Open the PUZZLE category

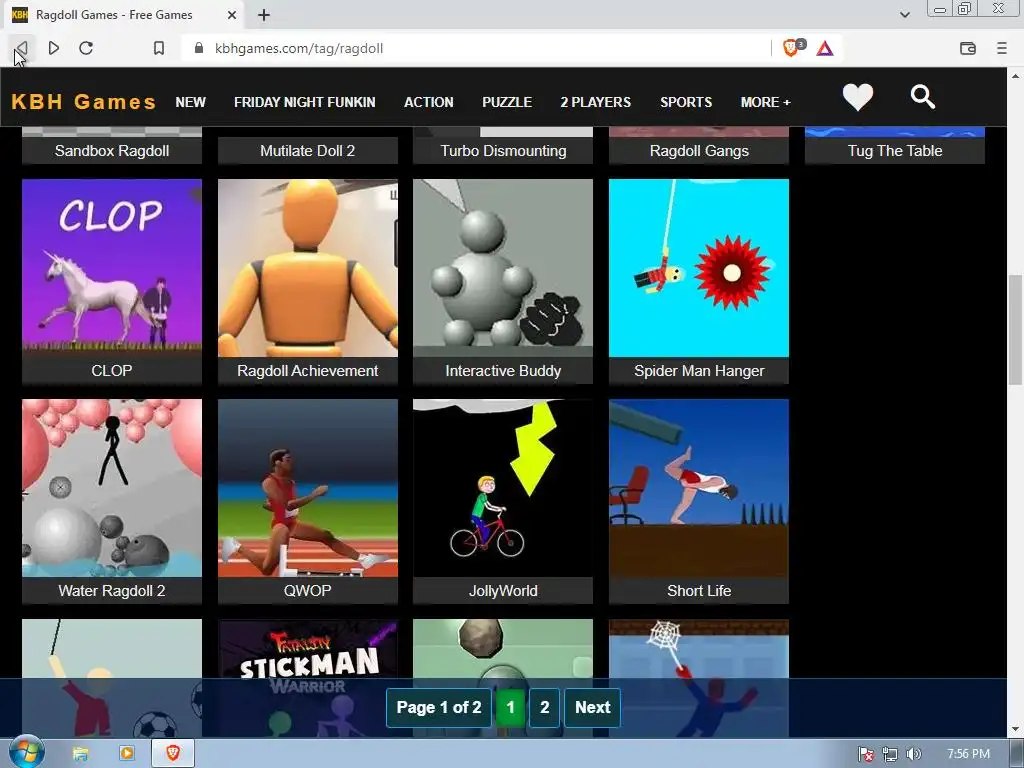507,103
